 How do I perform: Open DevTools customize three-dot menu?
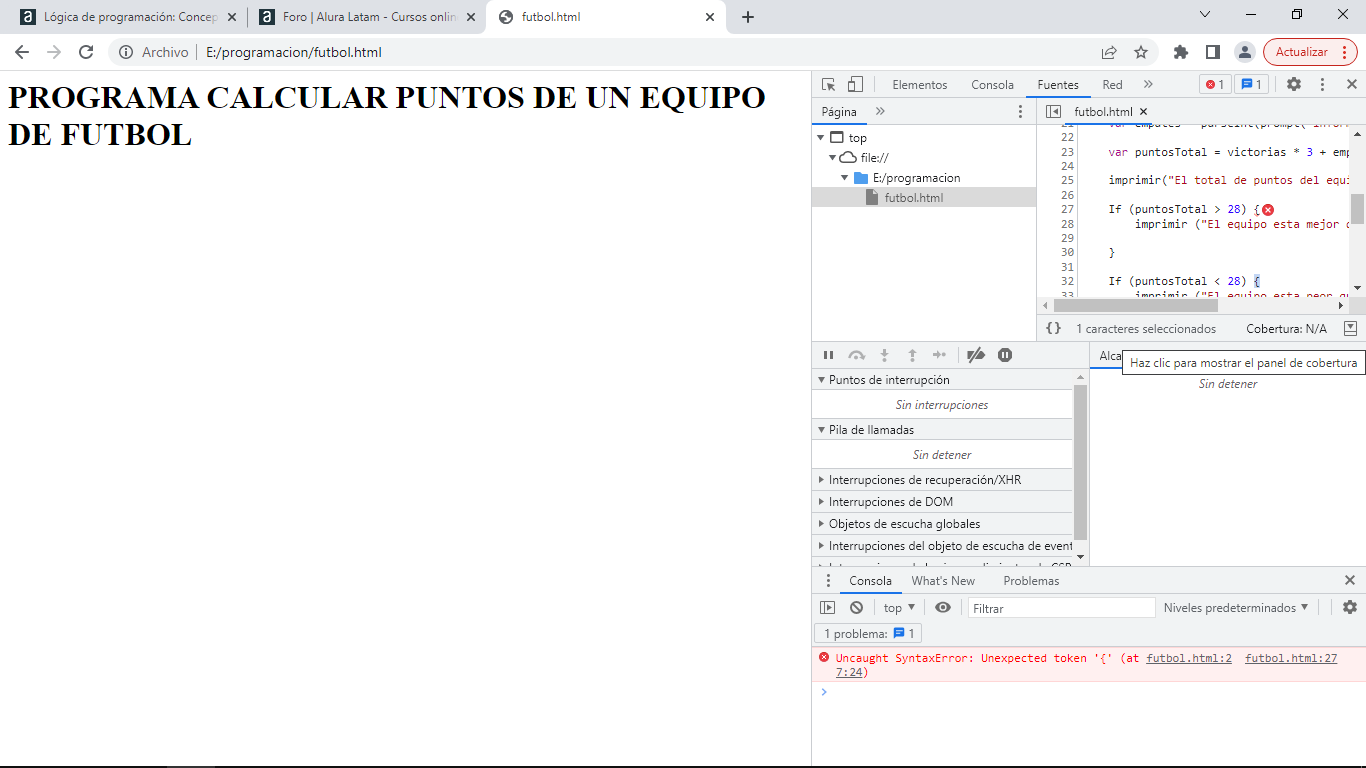coord(1322,85)
